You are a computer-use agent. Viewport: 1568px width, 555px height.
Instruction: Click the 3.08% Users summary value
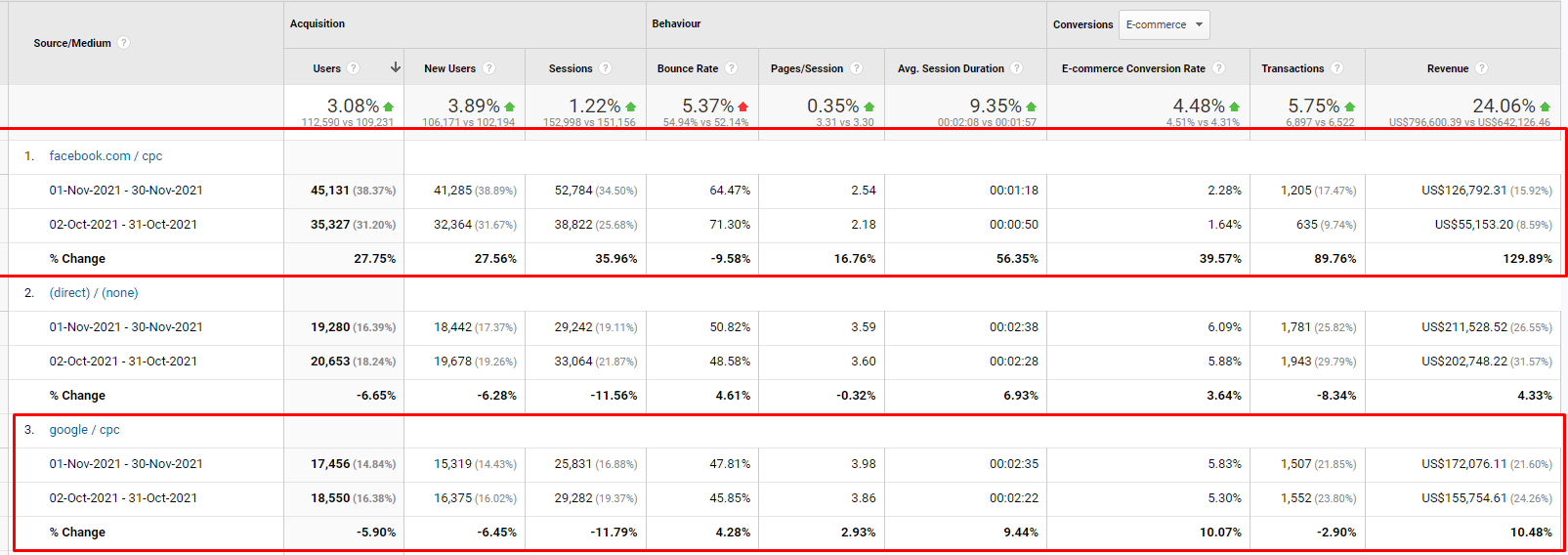pyautogui.click(x=353, y=106)
